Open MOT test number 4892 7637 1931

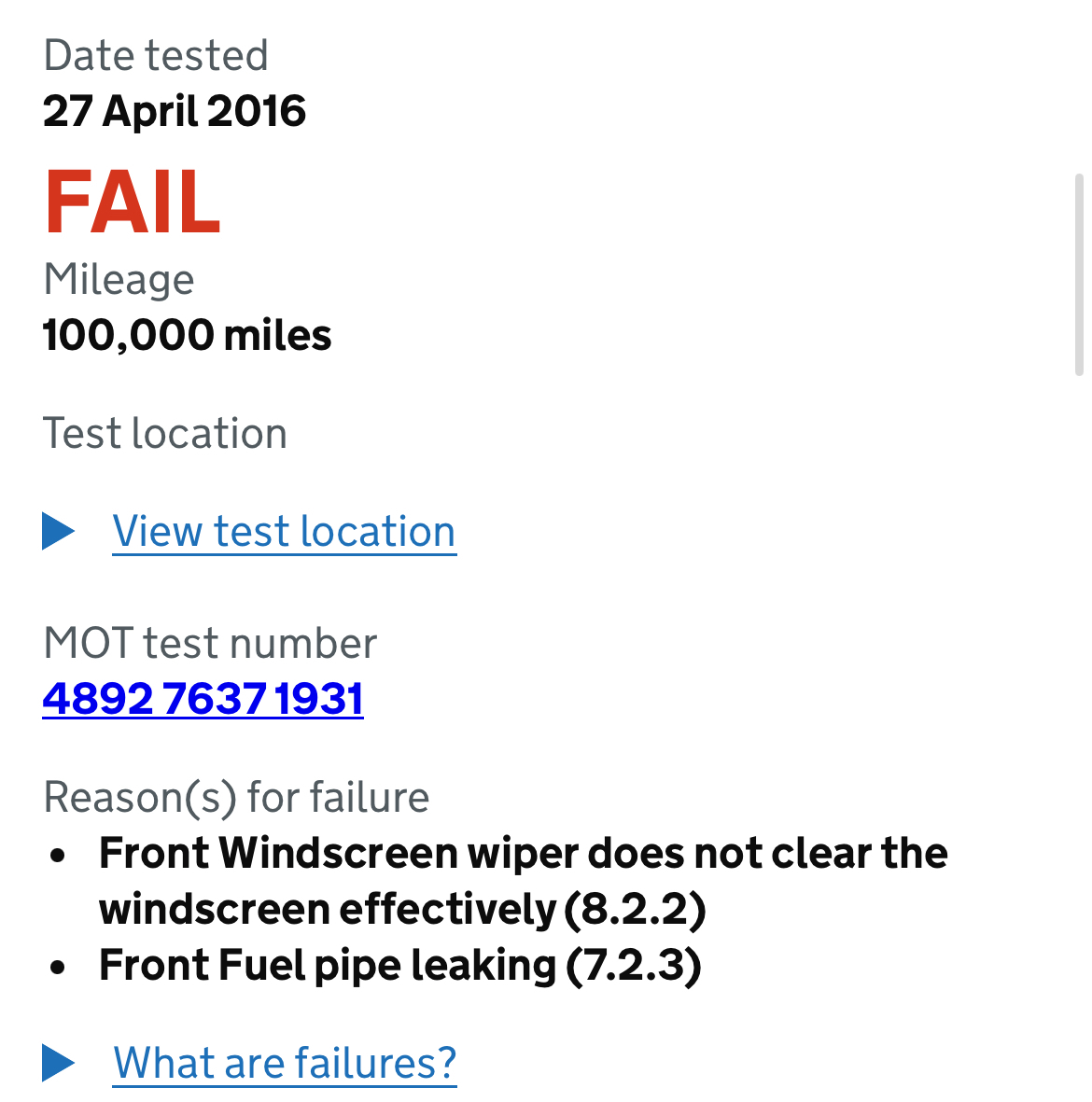[203, 699]
